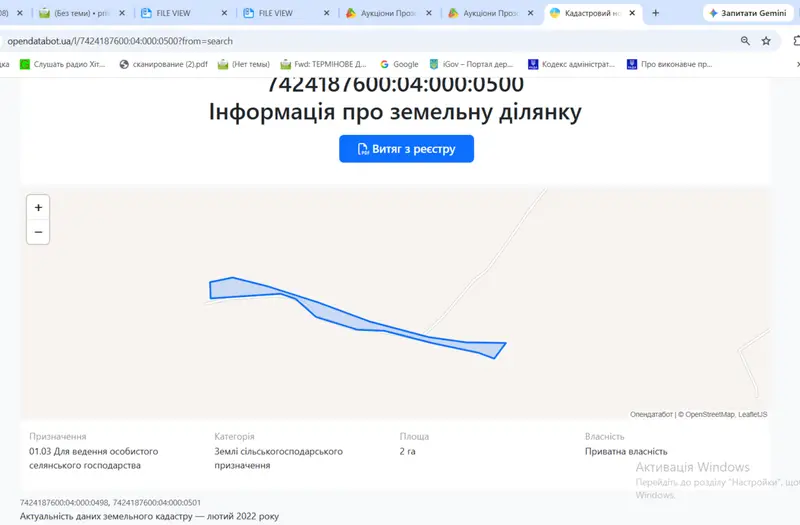Screen dimensions: 800x525
Task: Open neighboring parcel 7424187600:04:000:0498
Action: (x=64, y=503)
